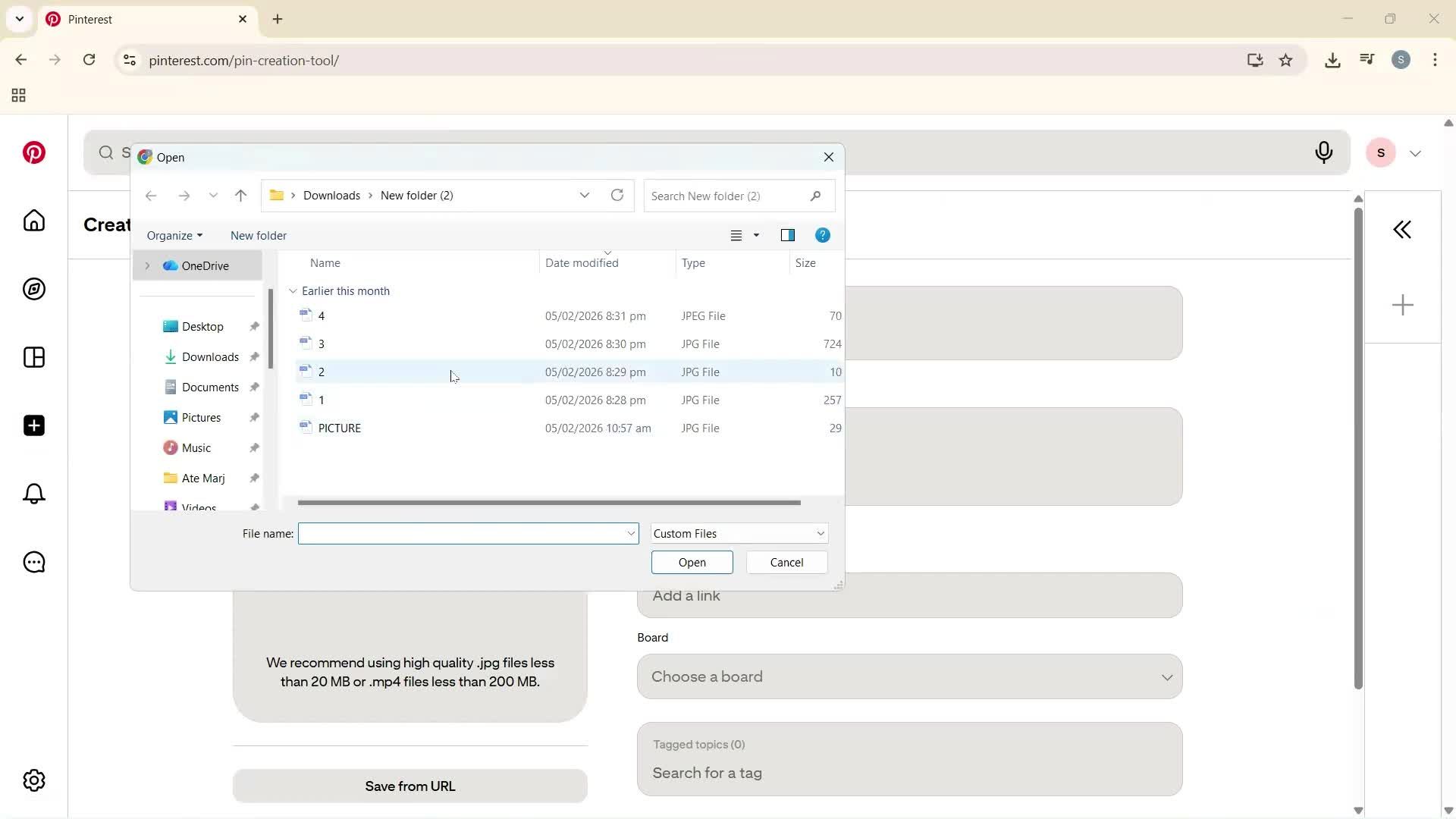Open the boards grid icon in sidebar
1456x819 pixels.
(x=33, y=357)
